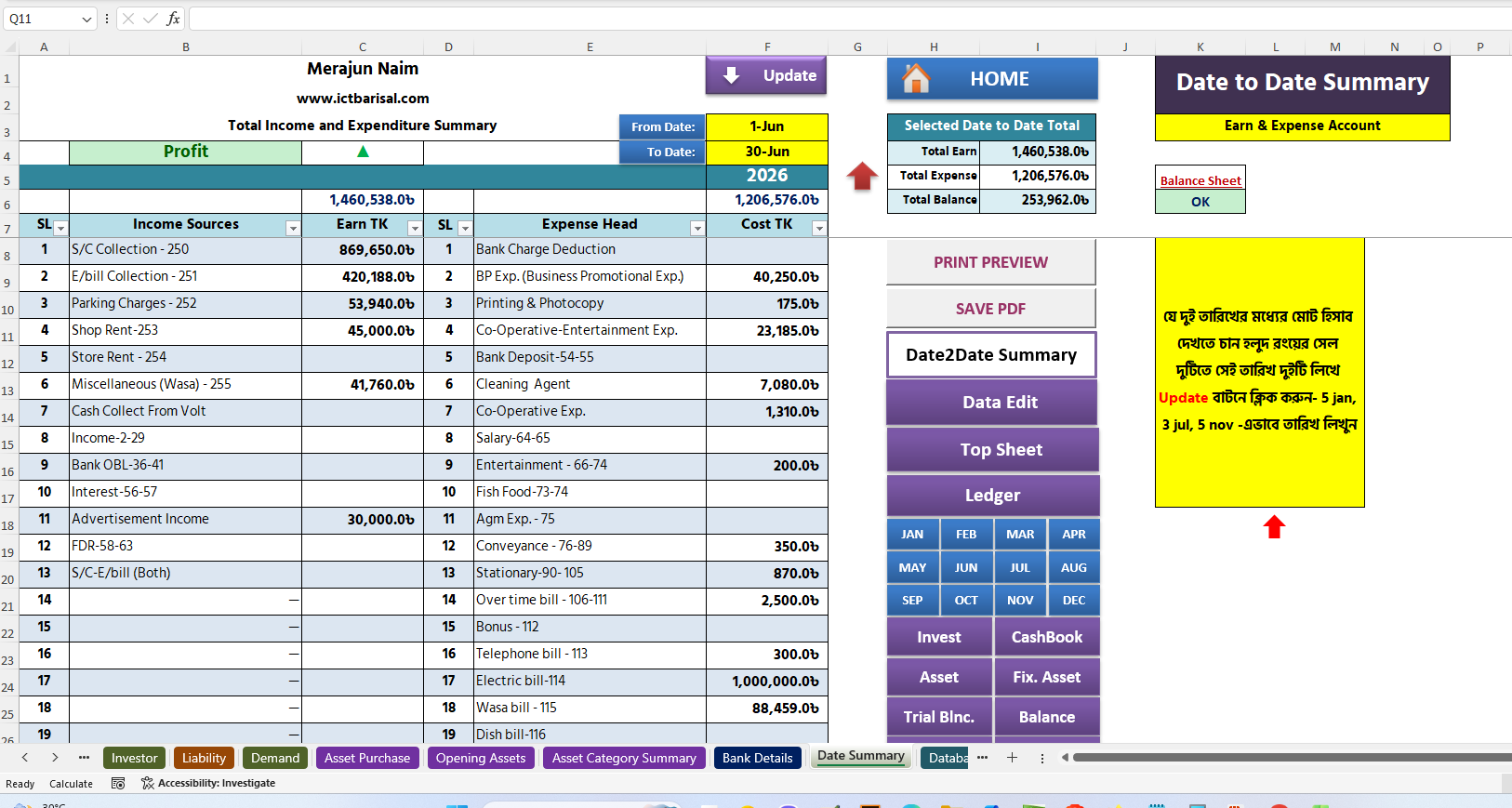
Task: Click the formula bar confirm checkmark icon
Action: tap(151, 19)
